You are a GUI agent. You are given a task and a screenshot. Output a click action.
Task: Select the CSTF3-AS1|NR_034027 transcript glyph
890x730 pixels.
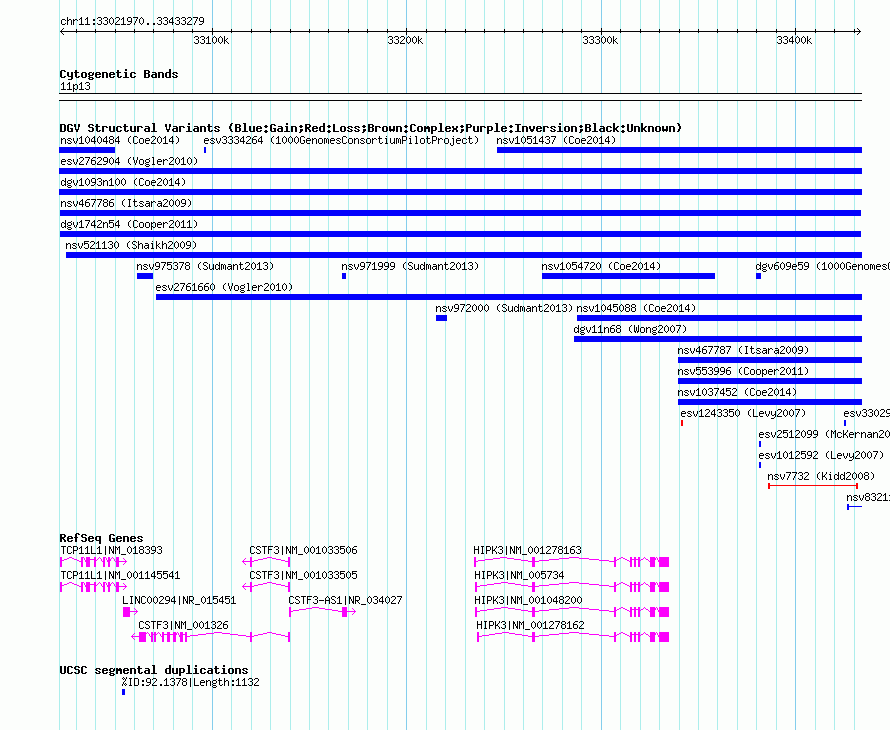coord(322,612)
